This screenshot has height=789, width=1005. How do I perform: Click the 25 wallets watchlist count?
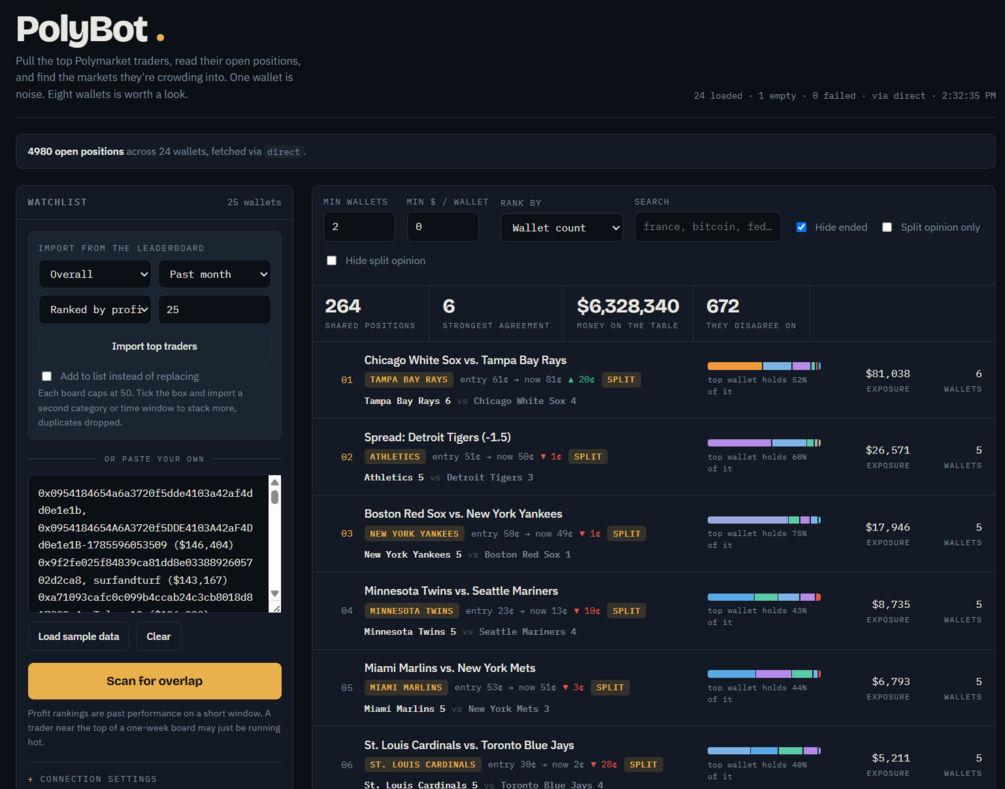254,203
